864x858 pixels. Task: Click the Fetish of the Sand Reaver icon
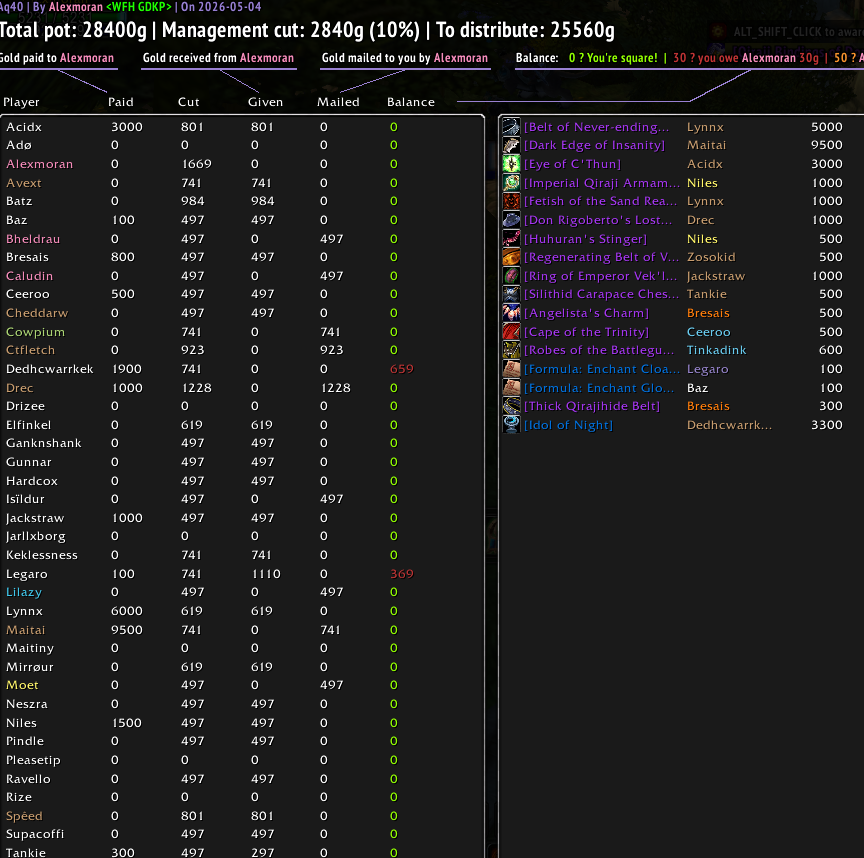pos(511,201)
